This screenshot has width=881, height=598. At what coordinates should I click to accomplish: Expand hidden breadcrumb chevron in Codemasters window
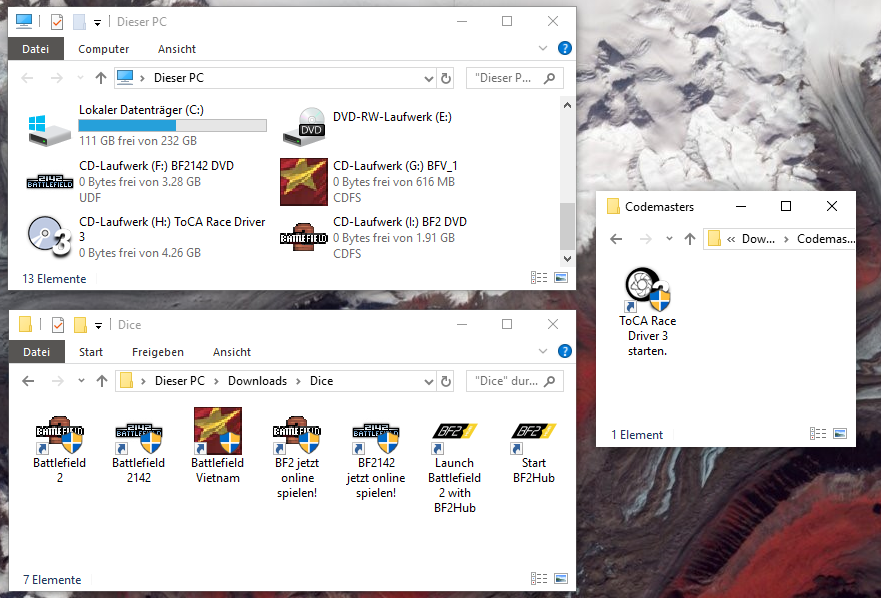[731, 239]
